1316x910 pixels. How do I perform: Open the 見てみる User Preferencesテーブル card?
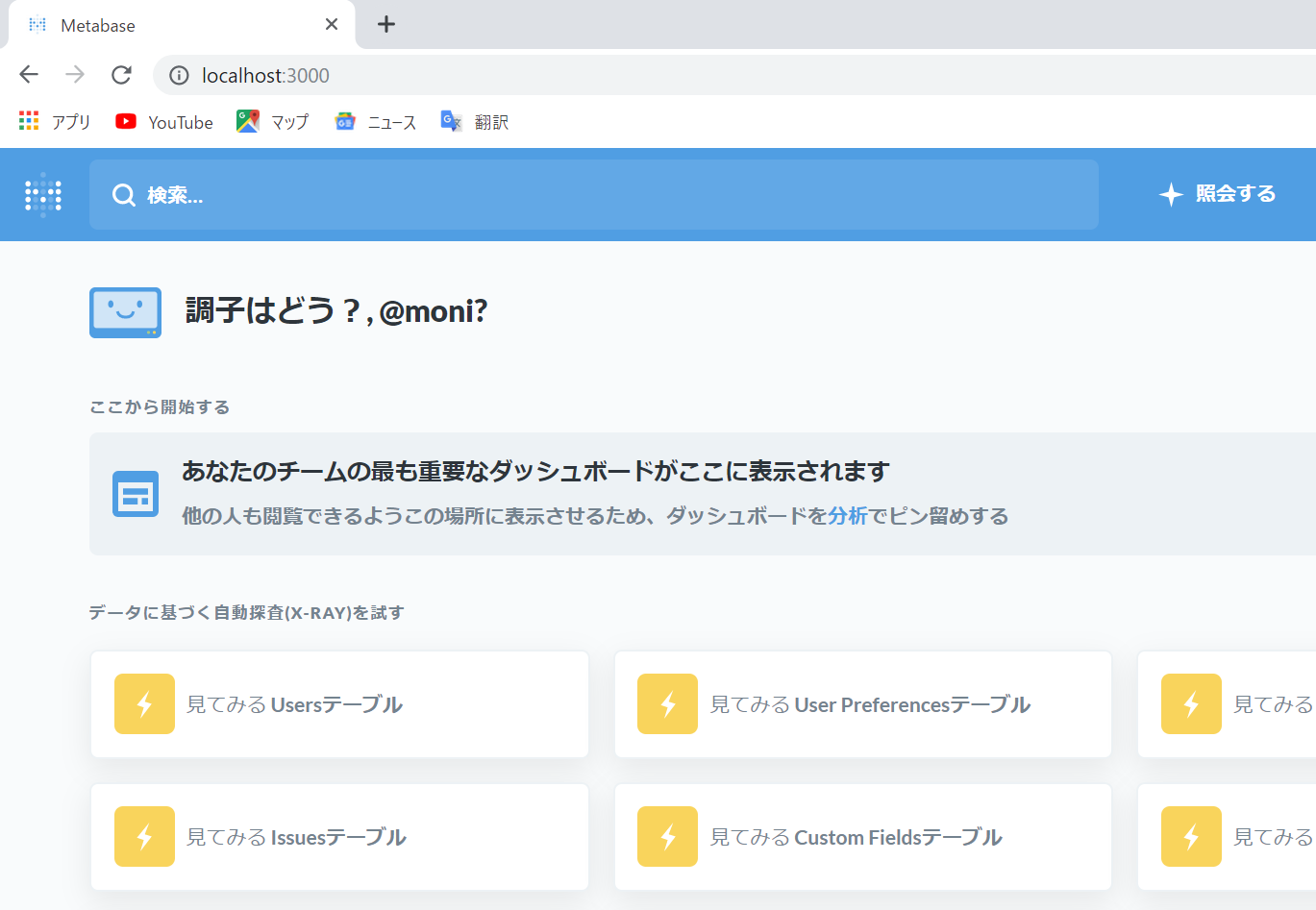[x=863, y=704]
